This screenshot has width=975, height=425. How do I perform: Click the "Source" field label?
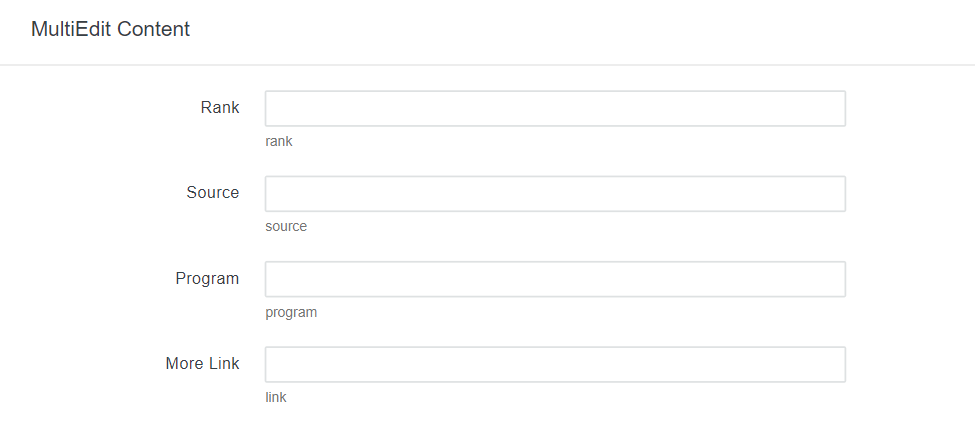pyautogui.click(x=213, y=192)
